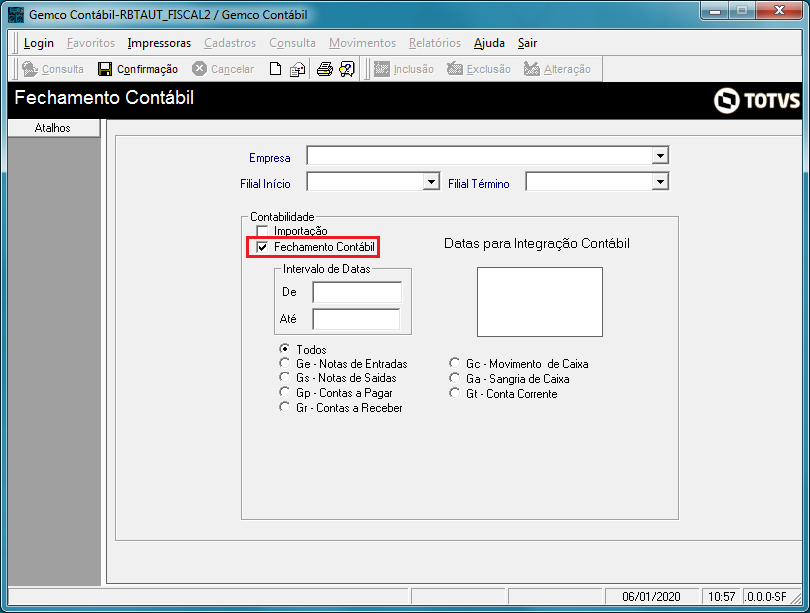Open the Relatórios menu
This screenshot has height=613, width=810.
coord(435,43)
